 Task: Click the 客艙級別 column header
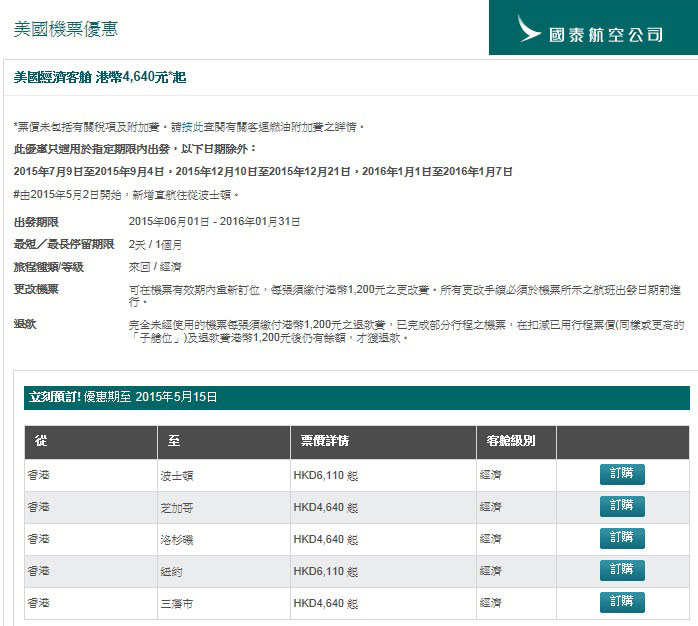[x=510, y=441]
